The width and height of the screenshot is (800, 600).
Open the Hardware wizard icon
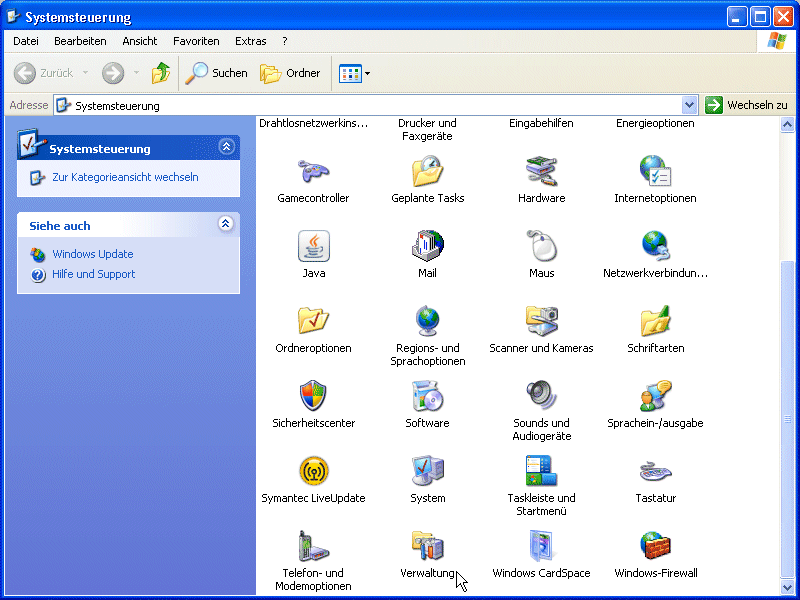(x=541, y=171)
